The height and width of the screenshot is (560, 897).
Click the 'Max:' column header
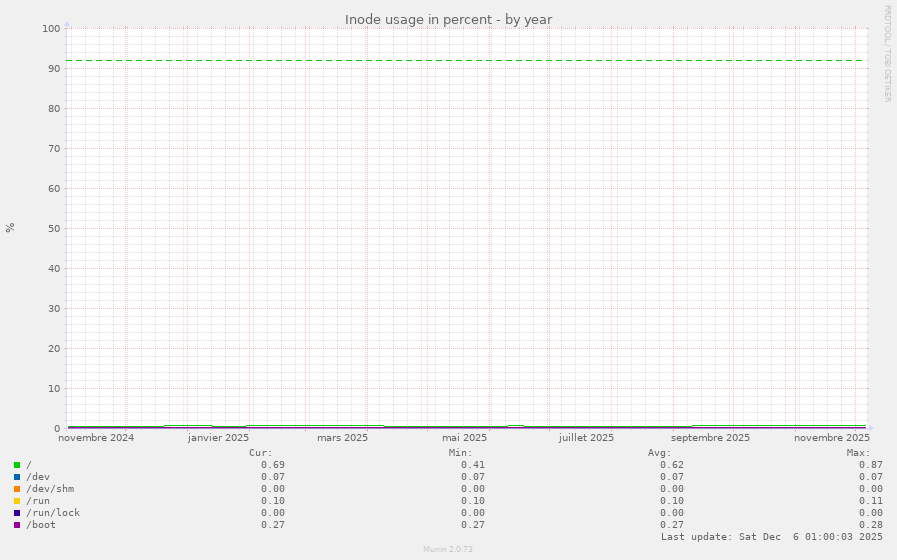(x=859, y=453)
